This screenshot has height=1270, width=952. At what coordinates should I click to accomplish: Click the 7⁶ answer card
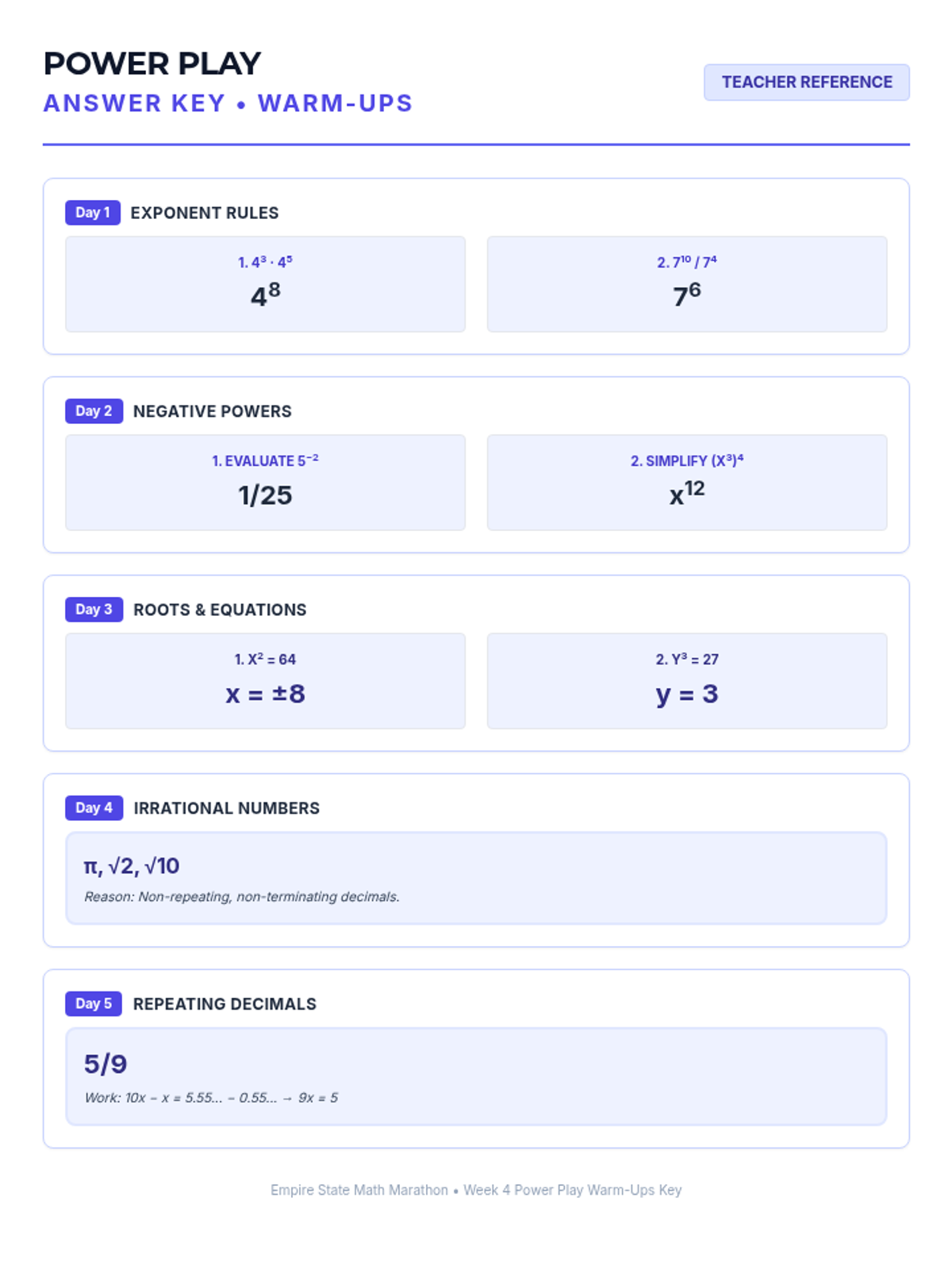[687, 284]
